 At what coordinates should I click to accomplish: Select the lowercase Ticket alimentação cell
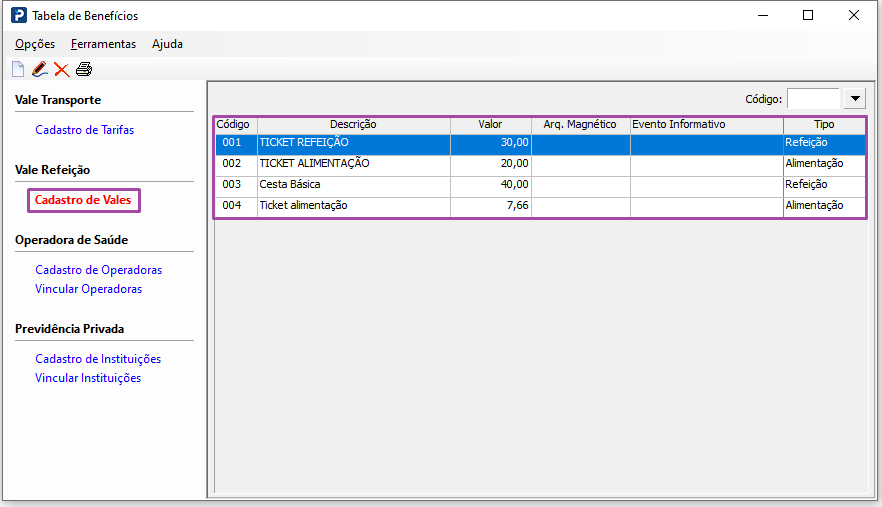tap(354, 205)
